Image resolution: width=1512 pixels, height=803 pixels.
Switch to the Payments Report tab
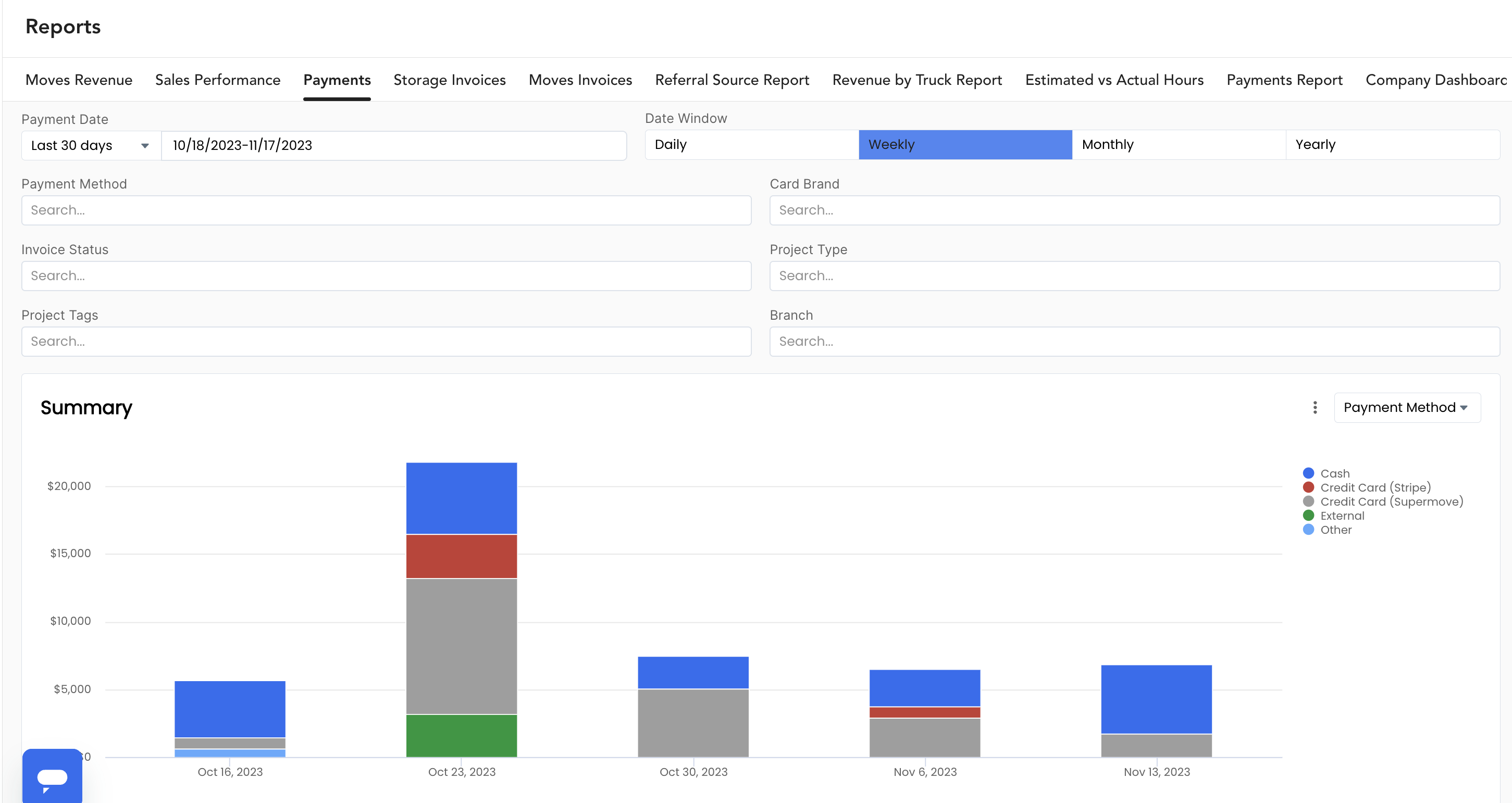(1284, 80)
